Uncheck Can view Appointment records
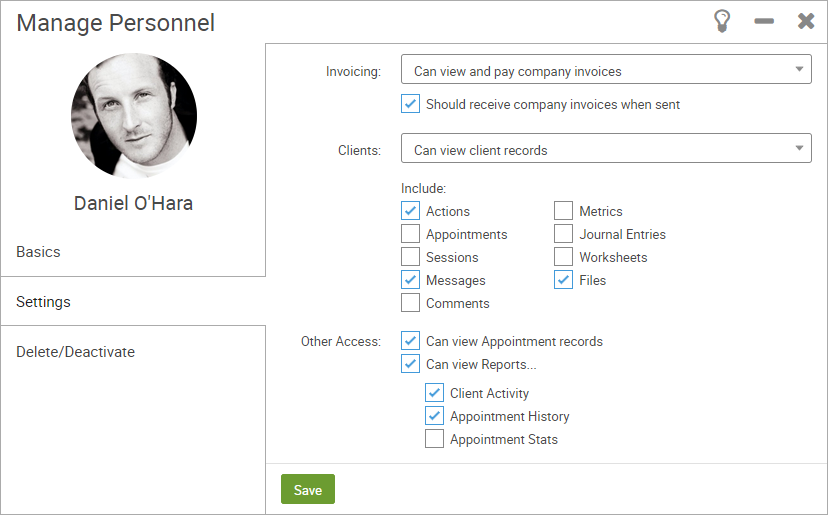 pyautogui.click(x=410, y=341)
